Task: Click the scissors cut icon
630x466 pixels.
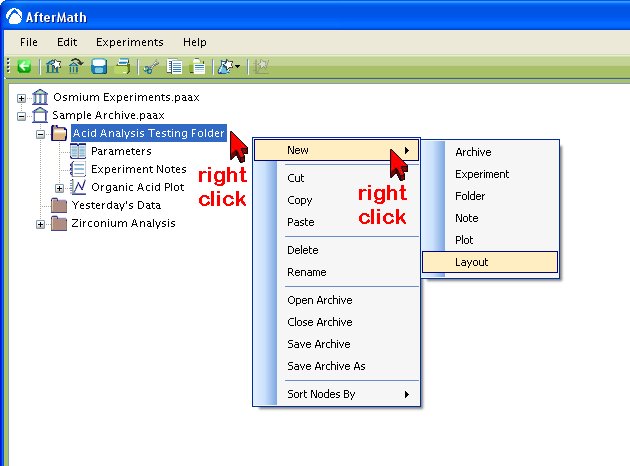Action: [151, 67]
